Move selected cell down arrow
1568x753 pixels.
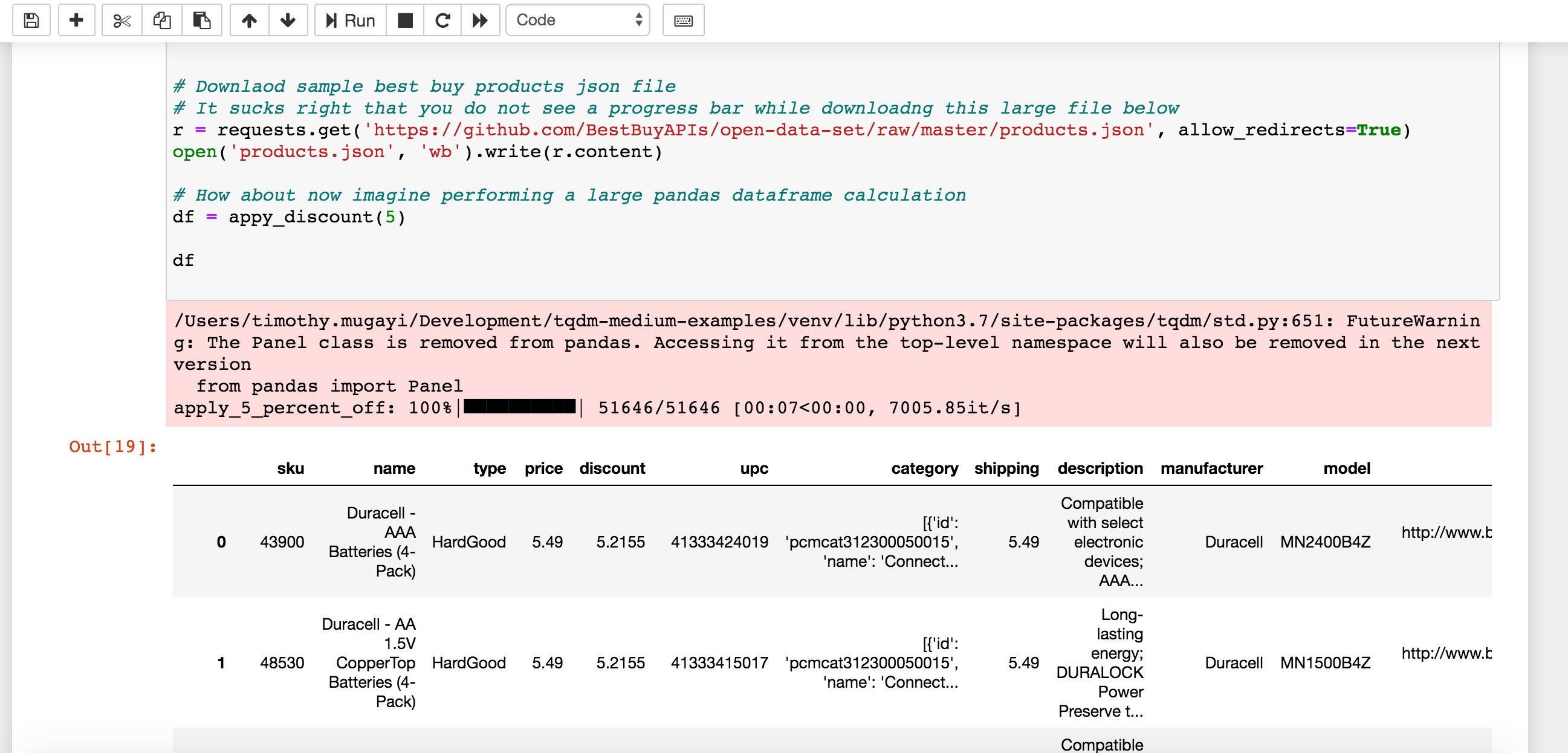(x=288, y=20)
